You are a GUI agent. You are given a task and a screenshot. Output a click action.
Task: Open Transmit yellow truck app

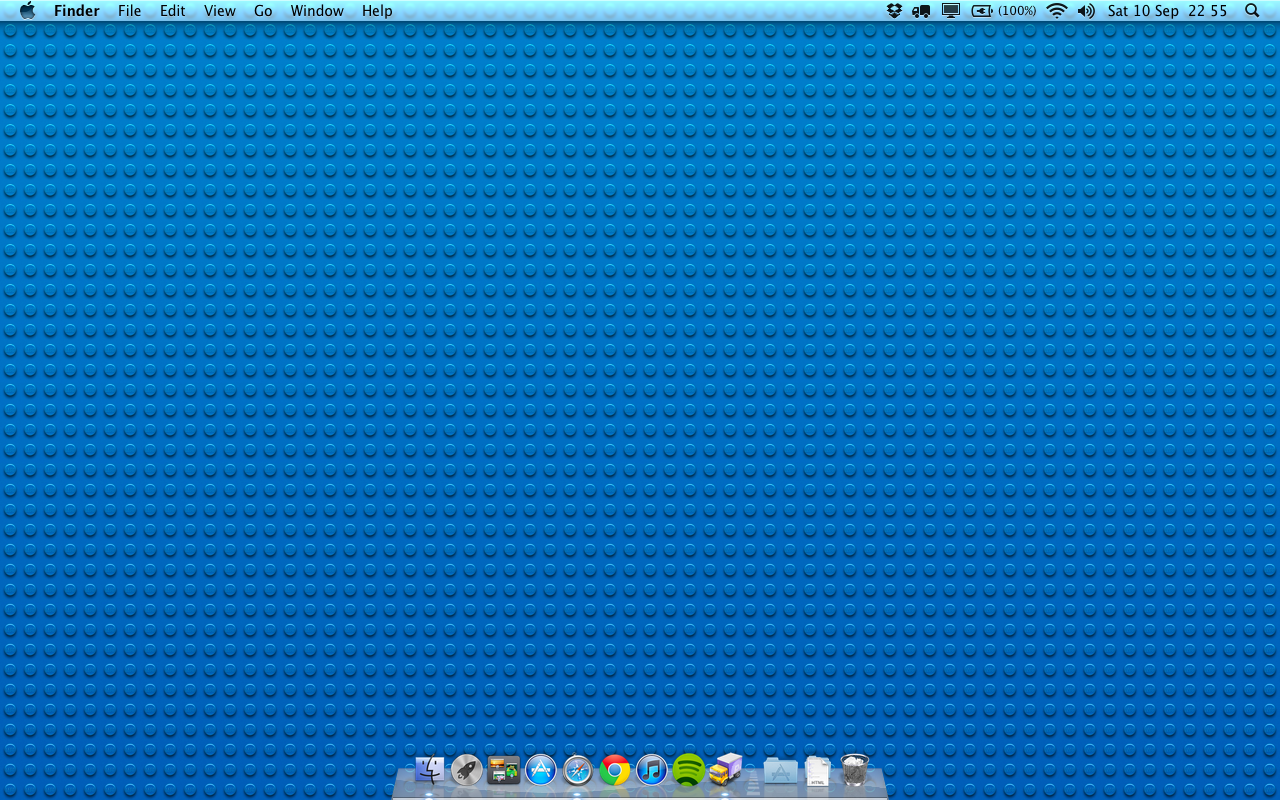[726, 770]
